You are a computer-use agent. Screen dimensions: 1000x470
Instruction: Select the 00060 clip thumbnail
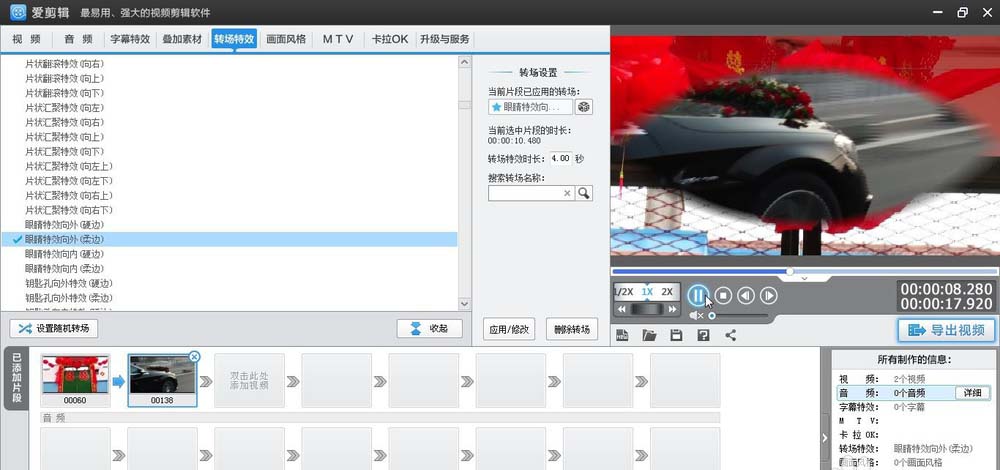pyautogui.click(x=75, y=380)
